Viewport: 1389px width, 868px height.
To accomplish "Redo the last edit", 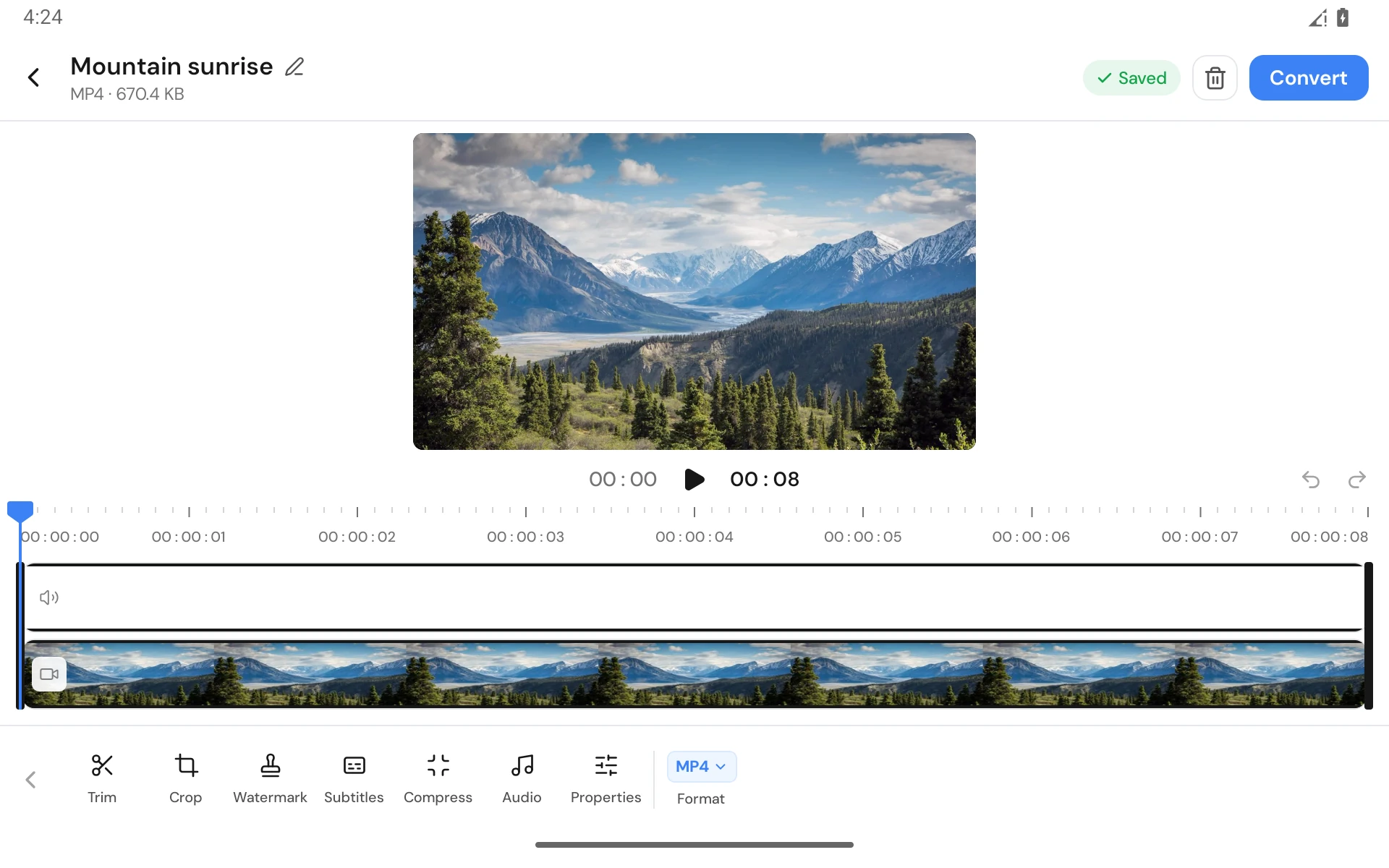I will pyautogui.click(x=1357, y=479).
